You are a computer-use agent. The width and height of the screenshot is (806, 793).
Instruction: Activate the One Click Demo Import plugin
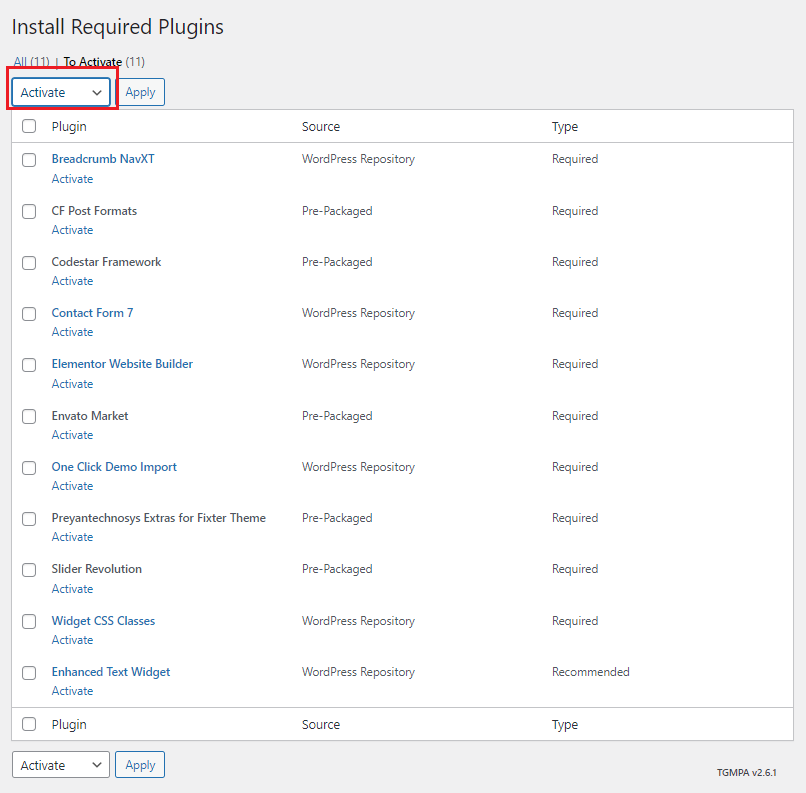pyautogui.click(x=72, y=486)
